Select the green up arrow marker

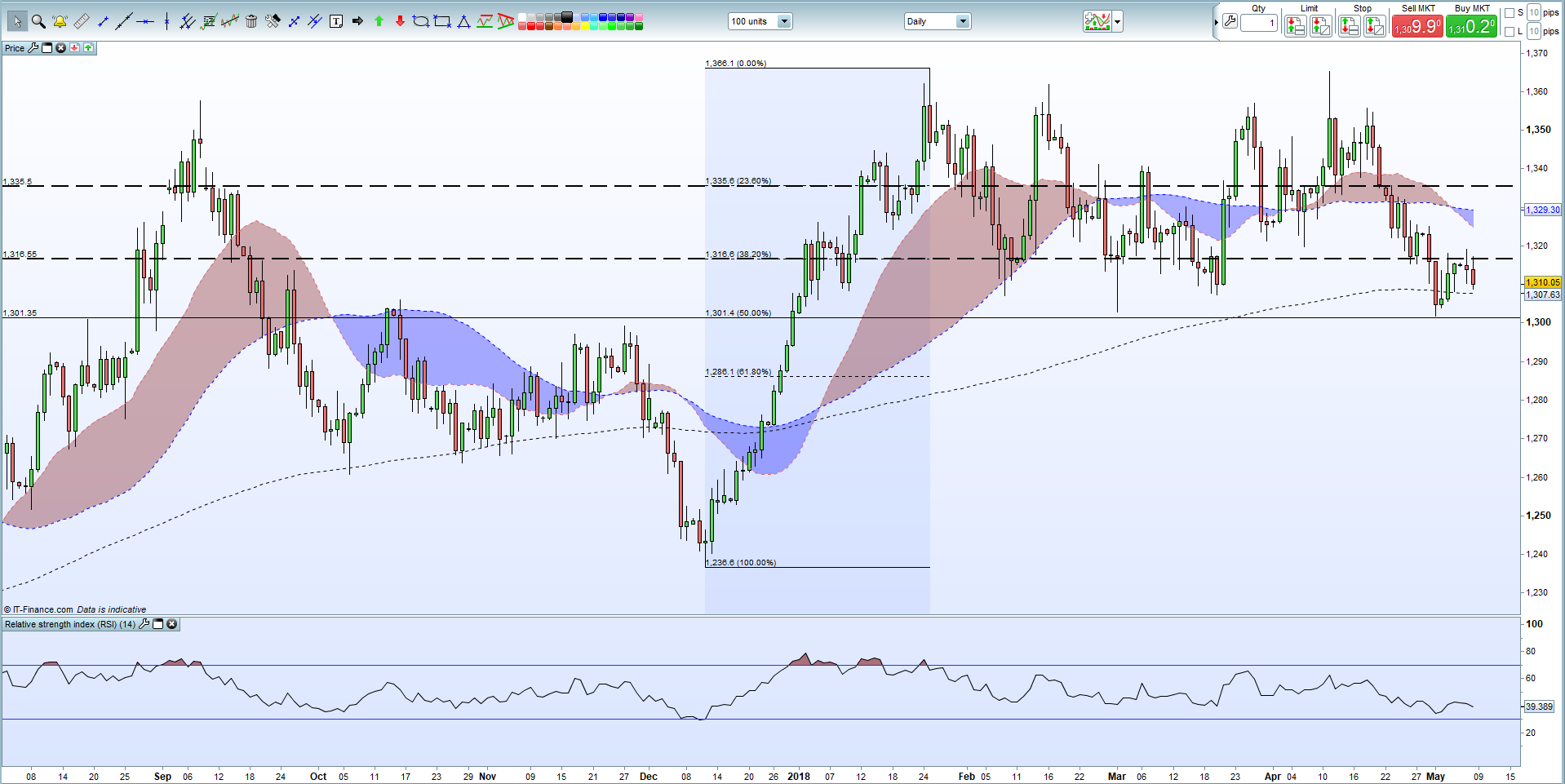(379, 21)
